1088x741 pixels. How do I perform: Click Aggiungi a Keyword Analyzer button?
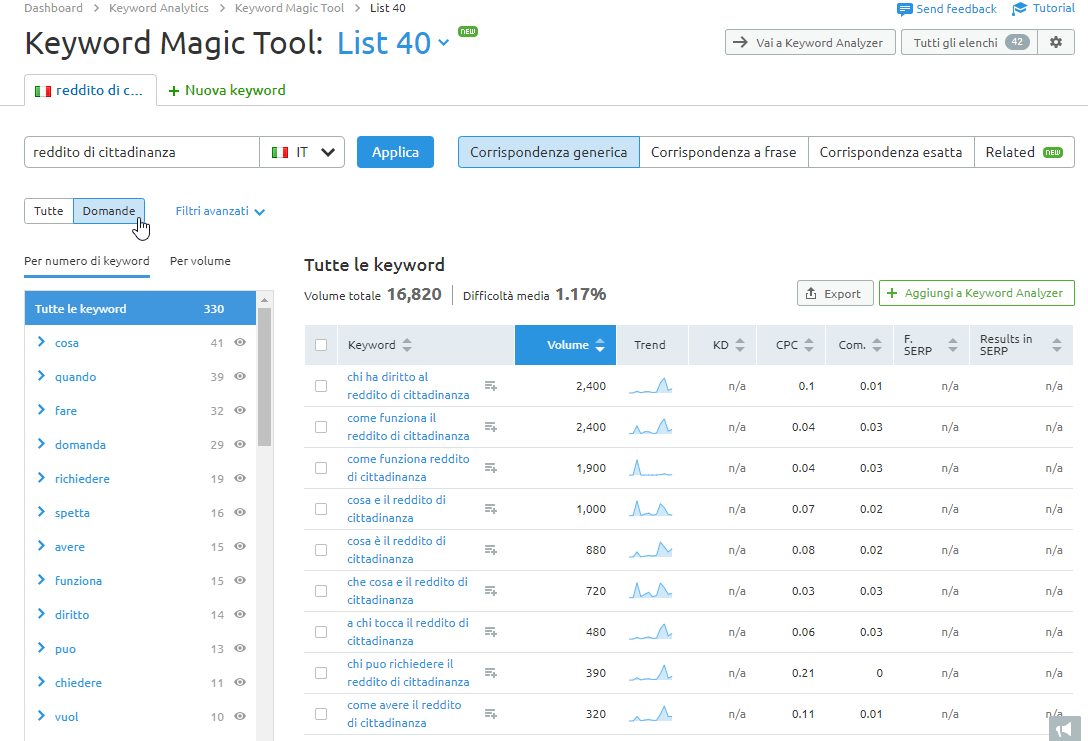click(976, 293)
